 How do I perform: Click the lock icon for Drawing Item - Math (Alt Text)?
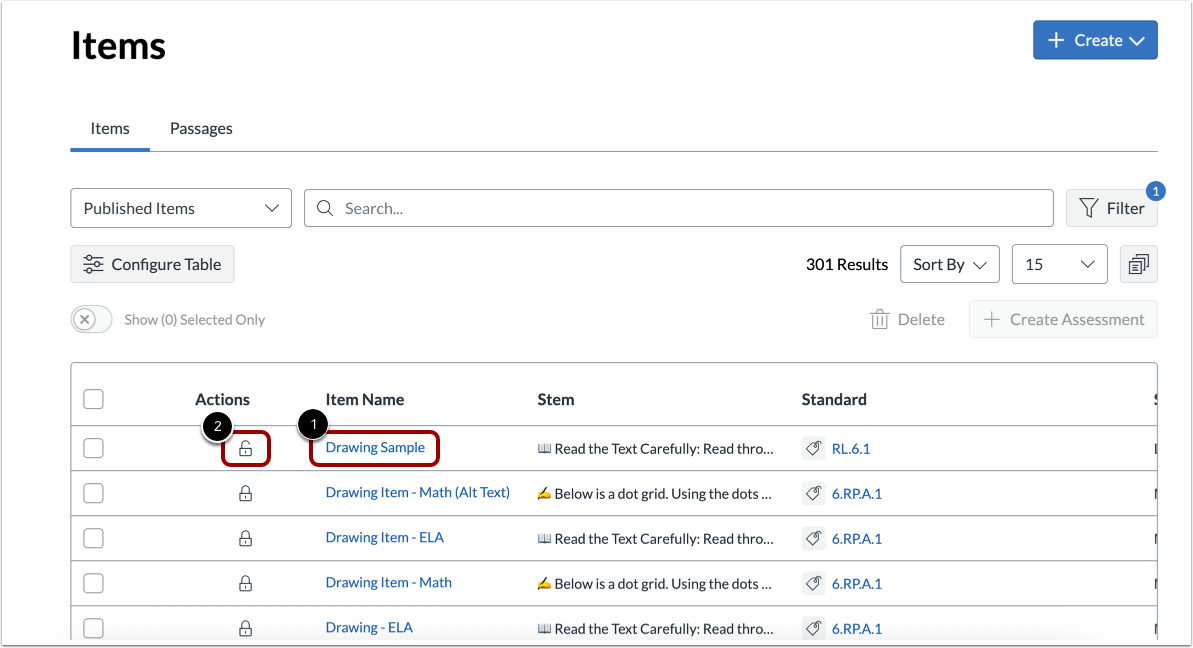click(245, 494)
